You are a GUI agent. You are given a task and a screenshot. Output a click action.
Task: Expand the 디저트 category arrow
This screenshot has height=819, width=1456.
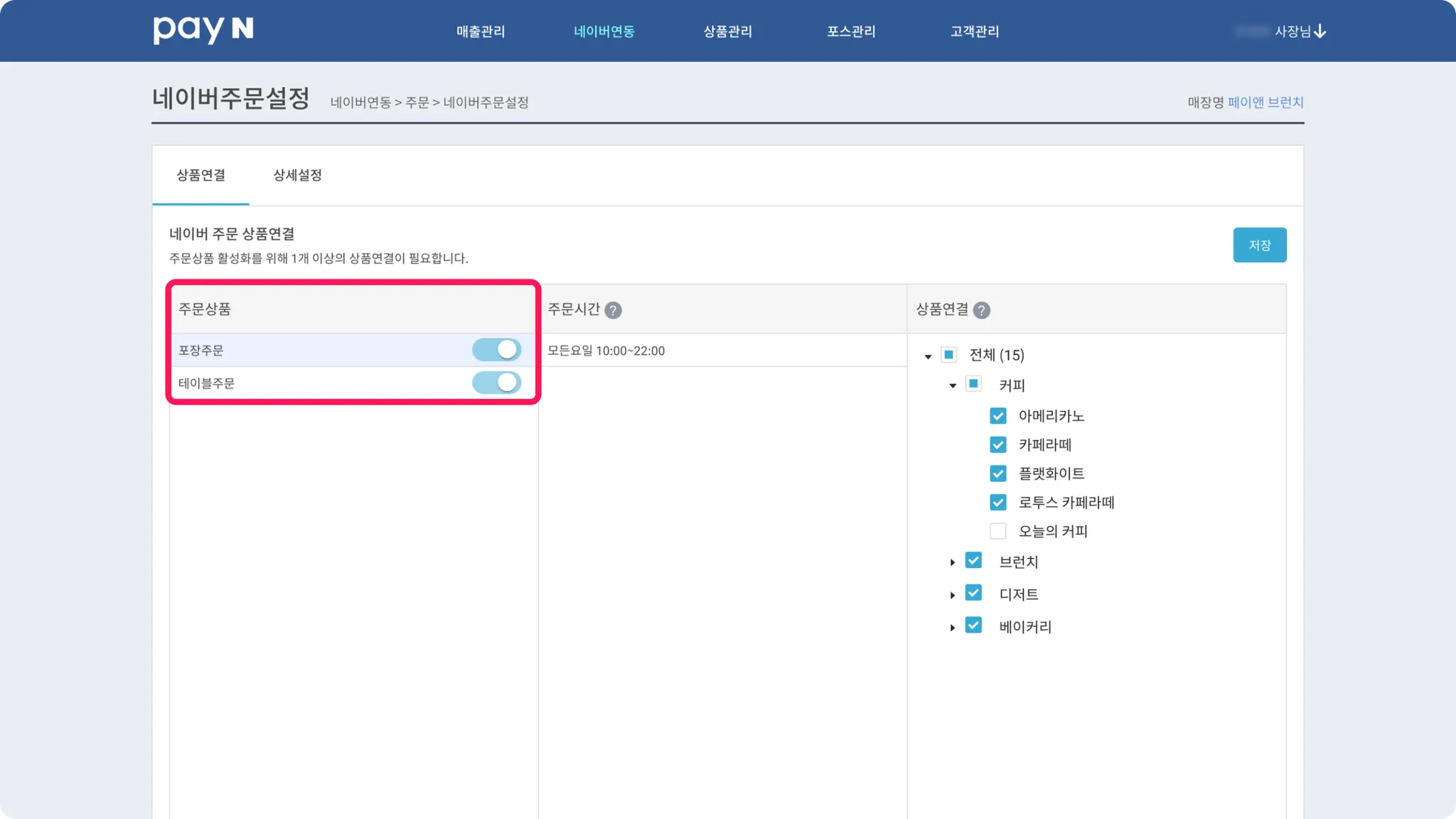953,595
